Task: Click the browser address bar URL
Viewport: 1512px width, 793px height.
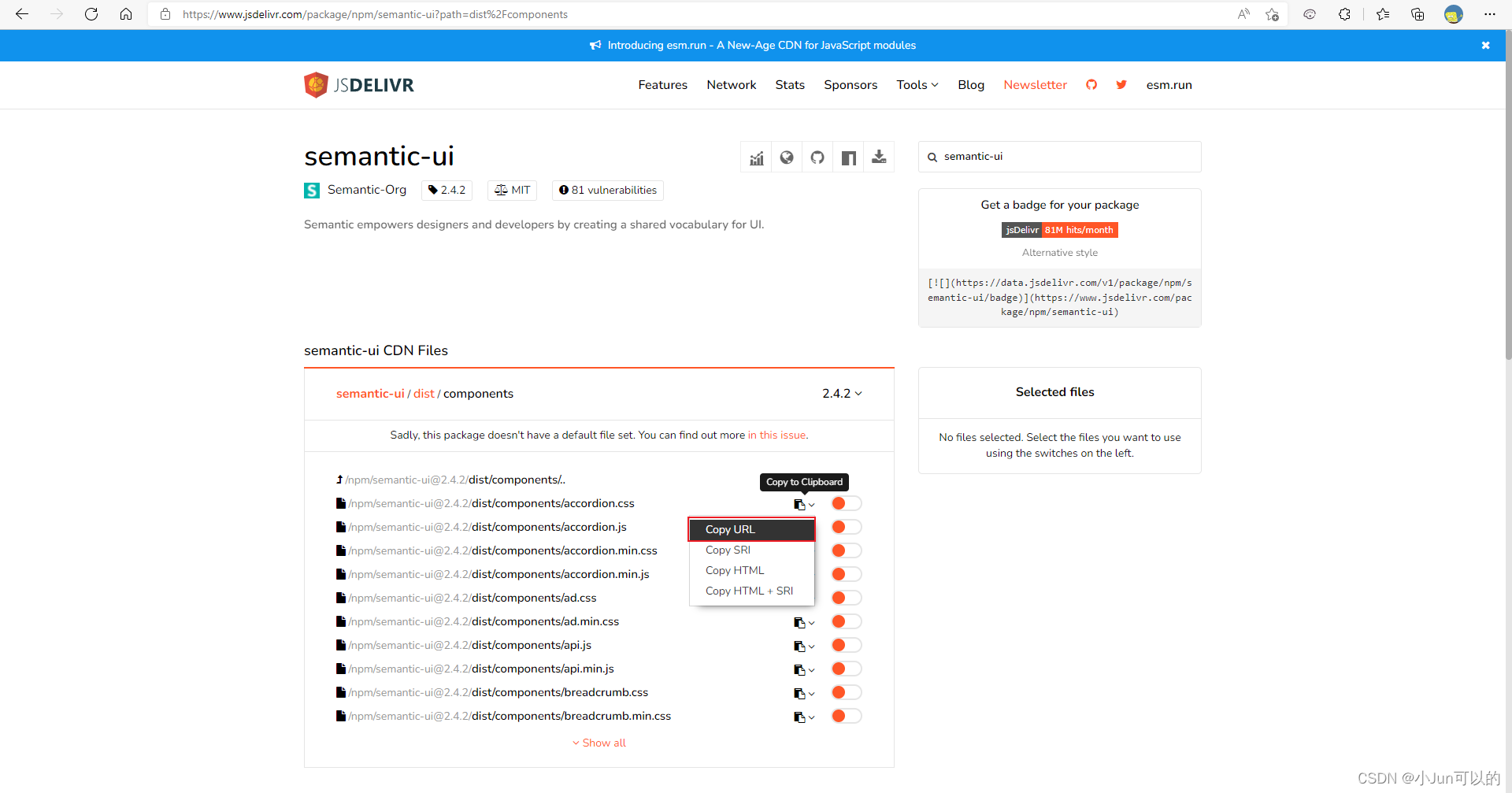Action: 375,14
